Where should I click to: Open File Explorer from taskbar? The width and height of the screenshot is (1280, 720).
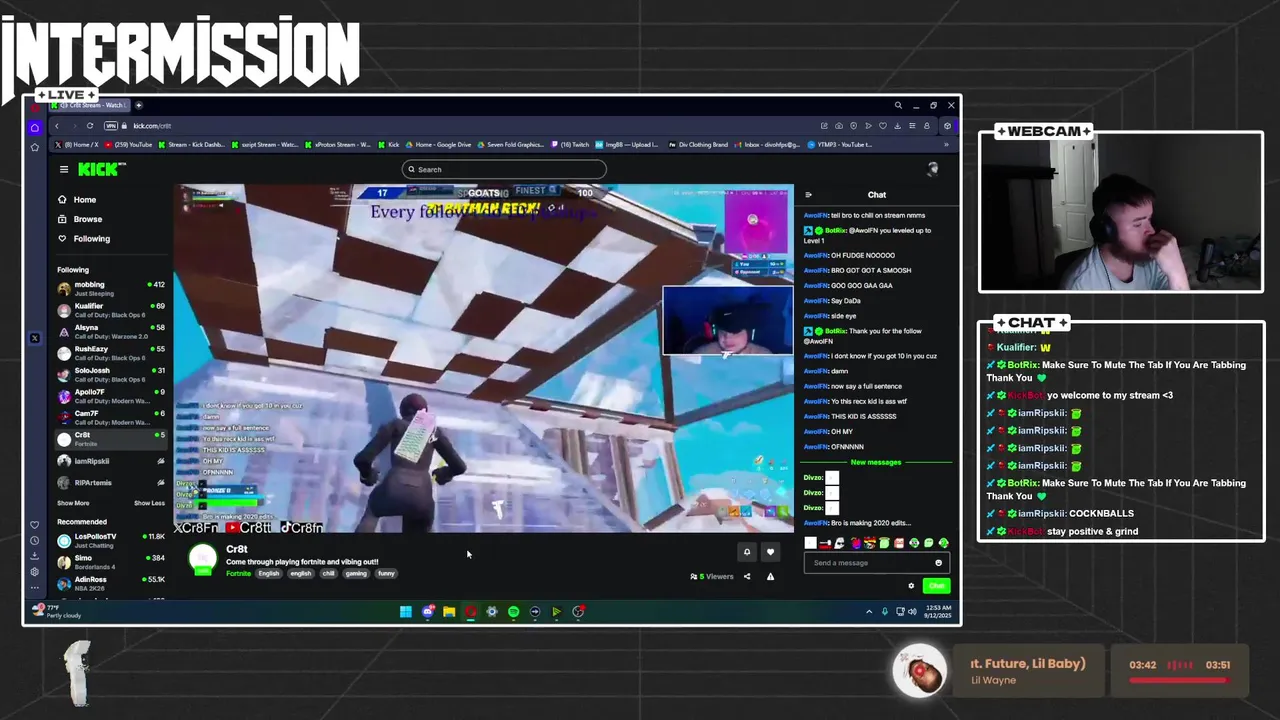(x=449, y=612)
